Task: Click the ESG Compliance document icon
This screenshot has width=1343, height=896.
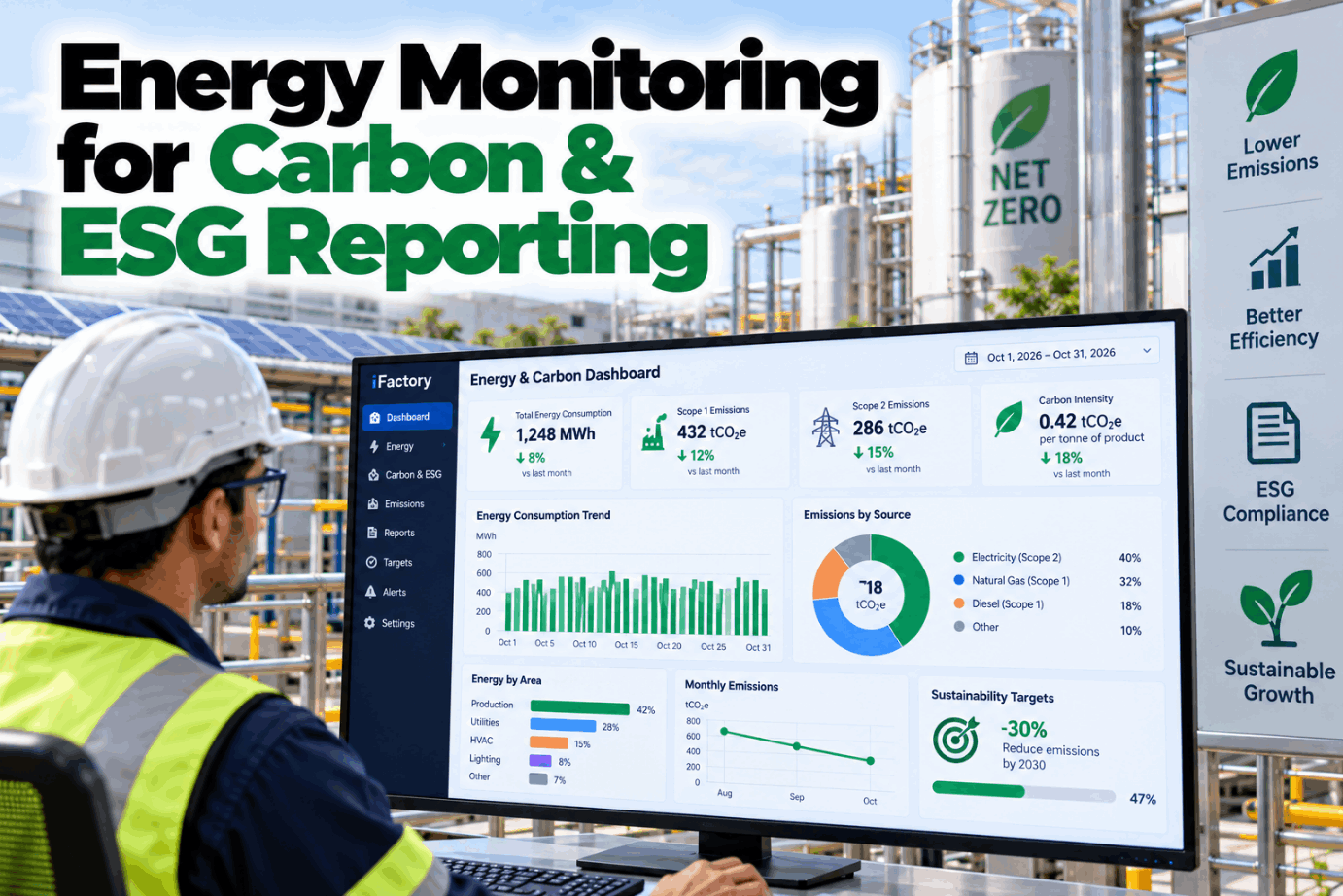Action: coord(1273,432)
